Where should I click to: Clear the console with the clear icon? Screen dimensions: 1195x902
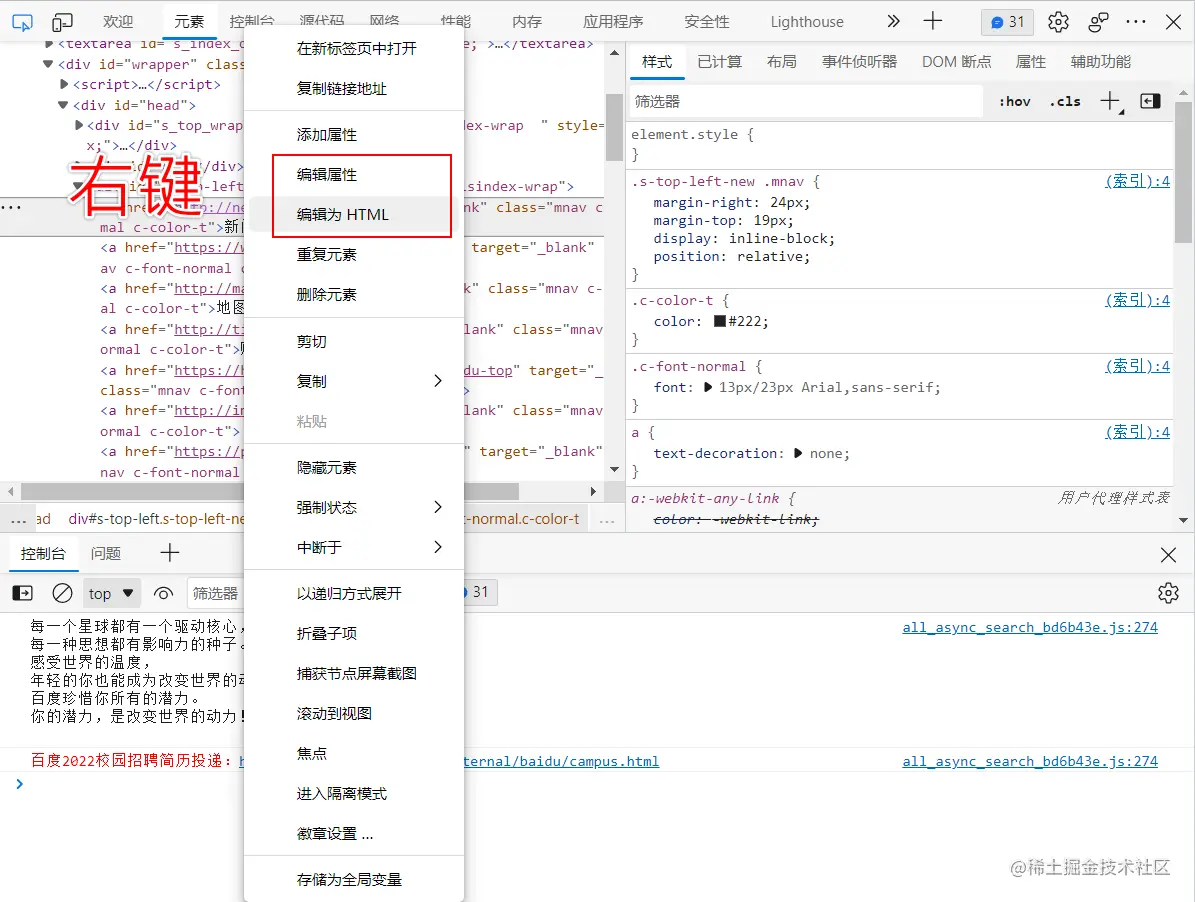62,592
